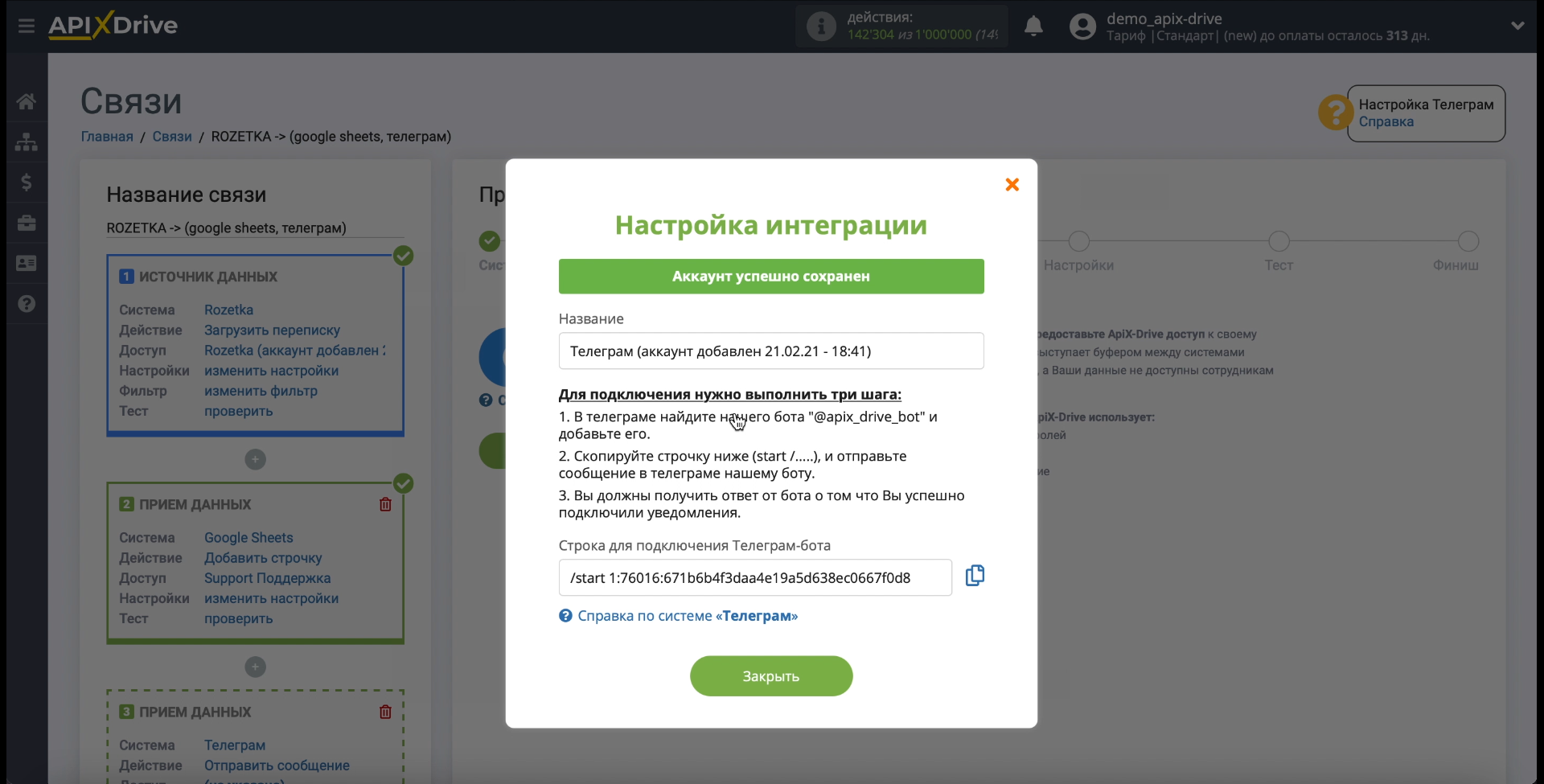Viewport: 1544px width, 784px height.
Task: Go to home via sidebar house icon
Action: pyautogui.click(x=27, y=101)
